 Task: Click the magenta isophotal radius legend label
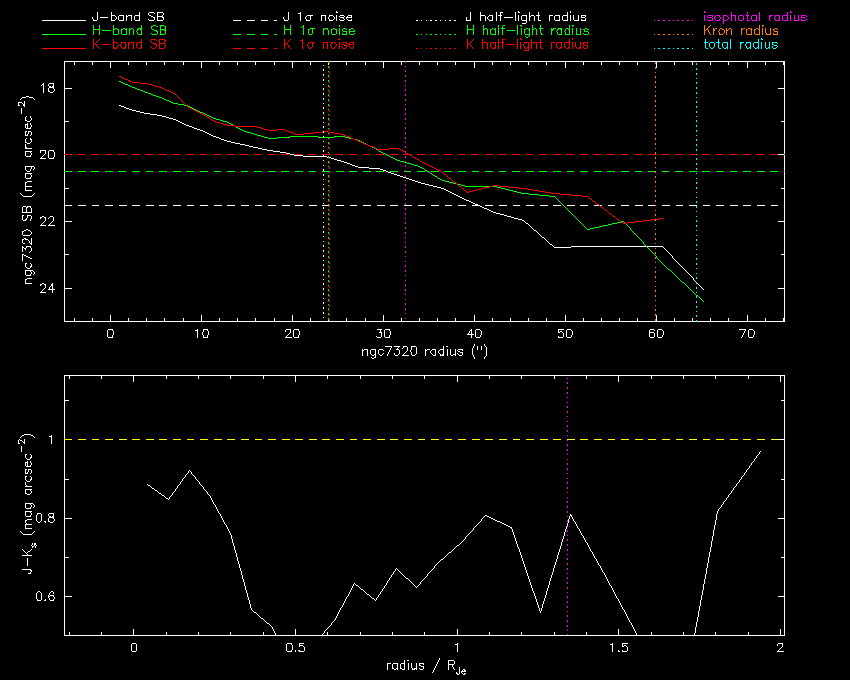pyautogui.click(x=755, y=18)
